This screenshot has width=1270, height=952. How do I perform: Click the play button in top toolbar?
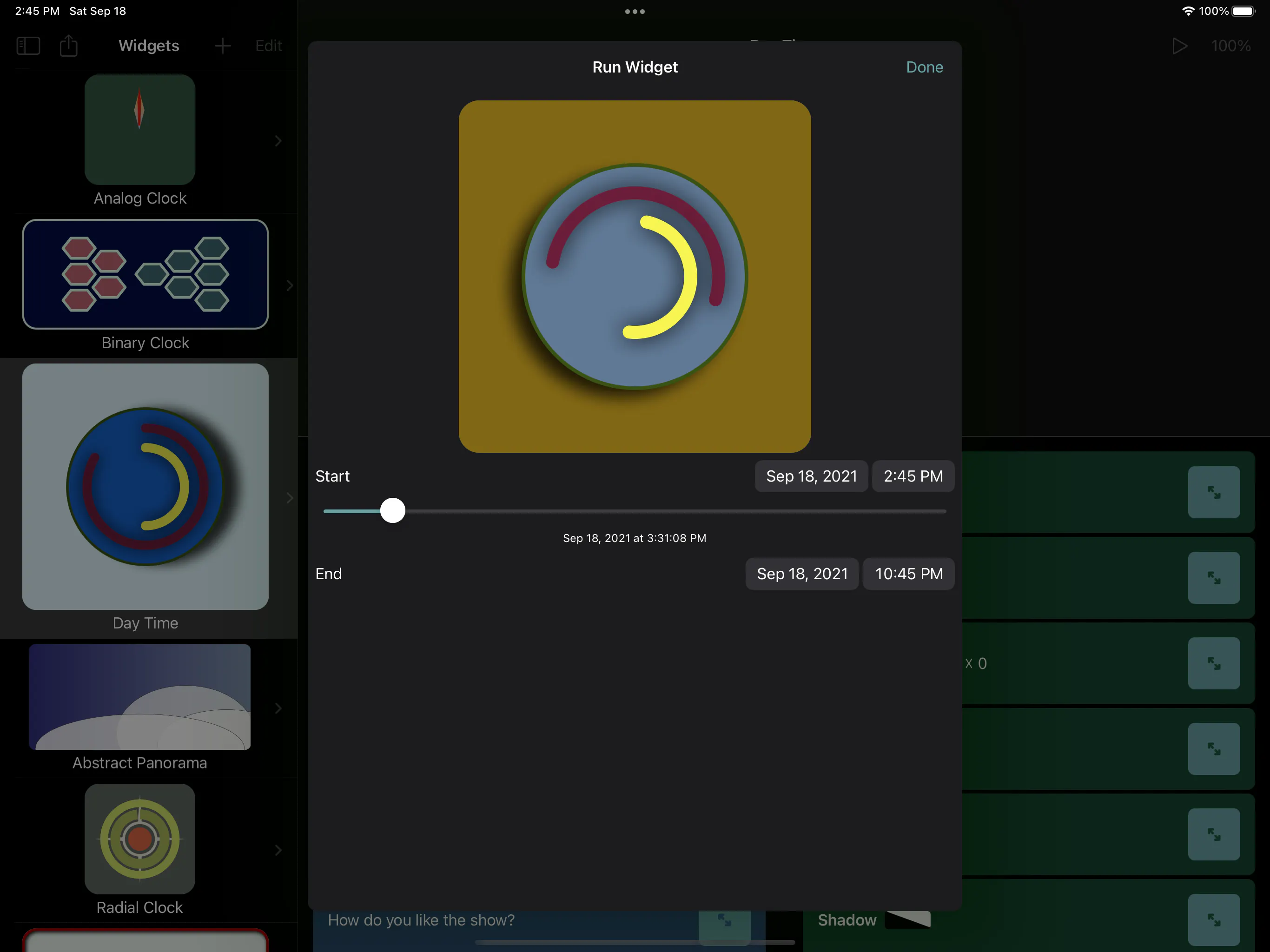(1179, 46)
